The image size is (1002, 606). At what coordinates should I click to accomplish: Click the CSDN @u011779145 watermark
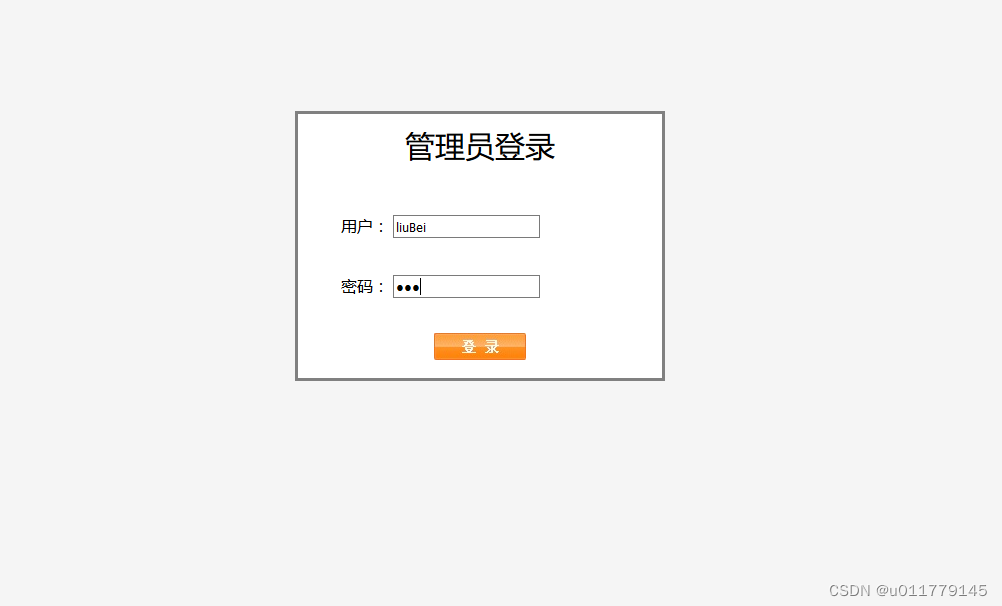coord(908,590)
